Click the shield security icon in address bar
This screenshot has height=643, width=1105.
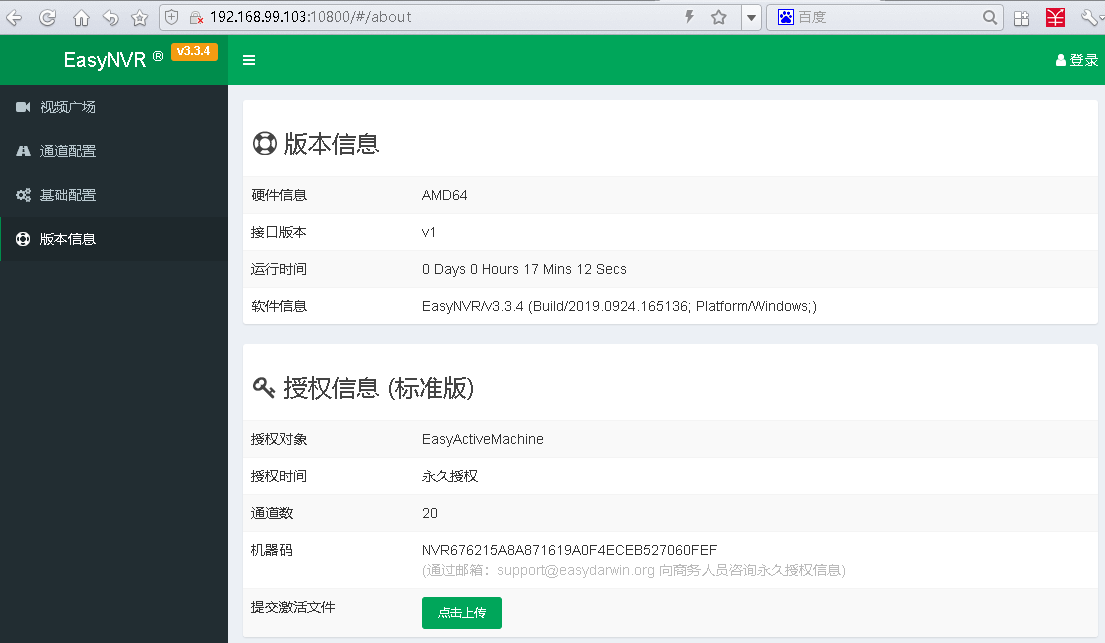172,17
